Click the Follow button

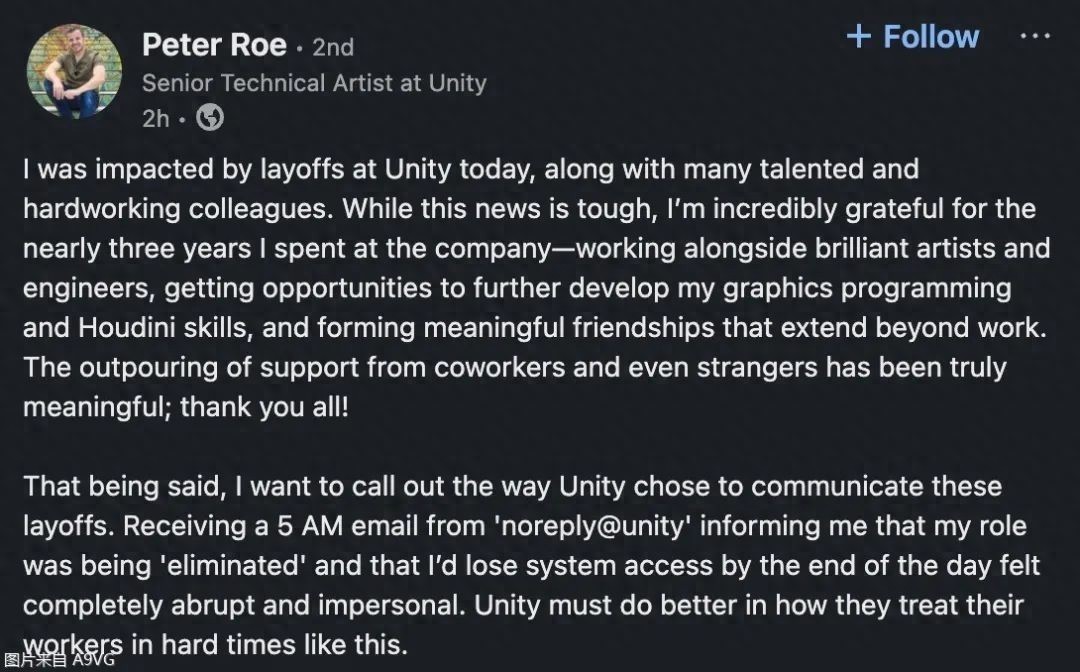(930, 37)
